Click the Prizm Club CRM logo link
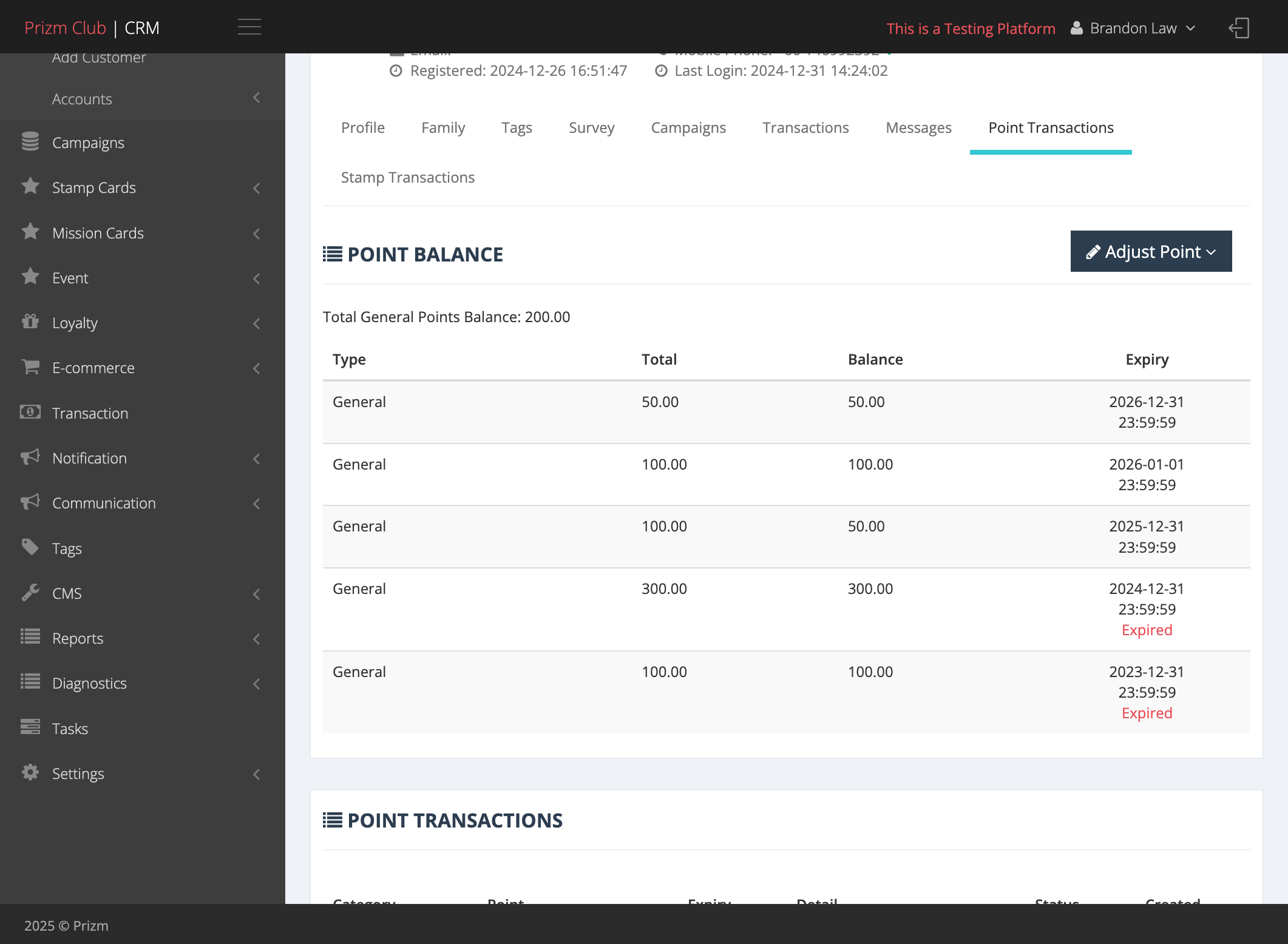This screenshot has width=1288, height=944. pyautogui.click(x=92, y=28)
